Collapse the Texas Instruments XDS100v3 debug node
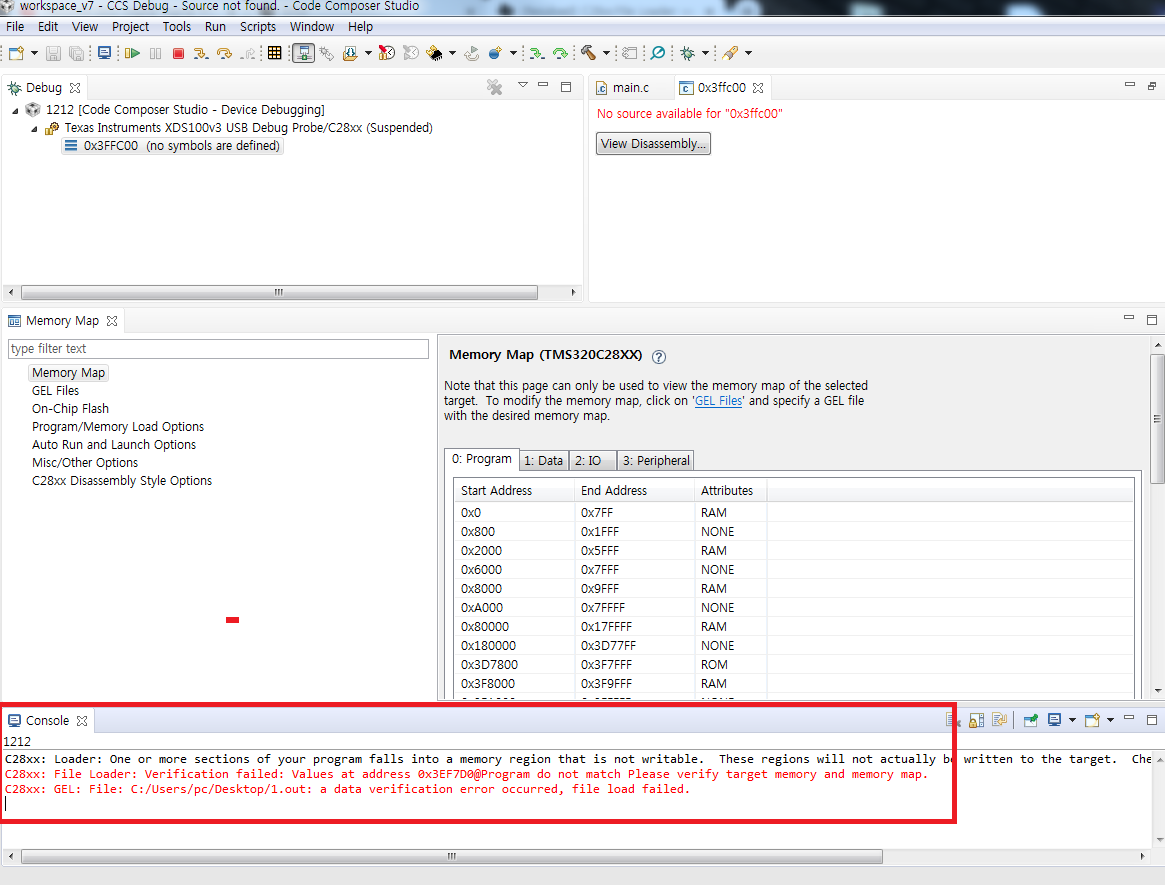Viewport: 1165px width, 885px height. (34, 127)
